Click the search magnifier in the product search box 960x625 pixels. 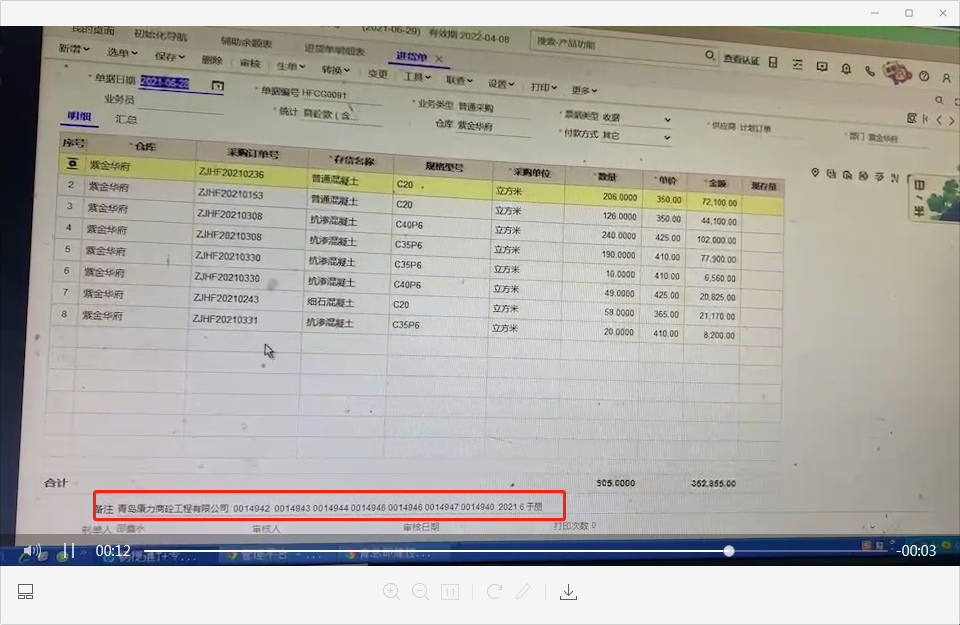point(710,56)
